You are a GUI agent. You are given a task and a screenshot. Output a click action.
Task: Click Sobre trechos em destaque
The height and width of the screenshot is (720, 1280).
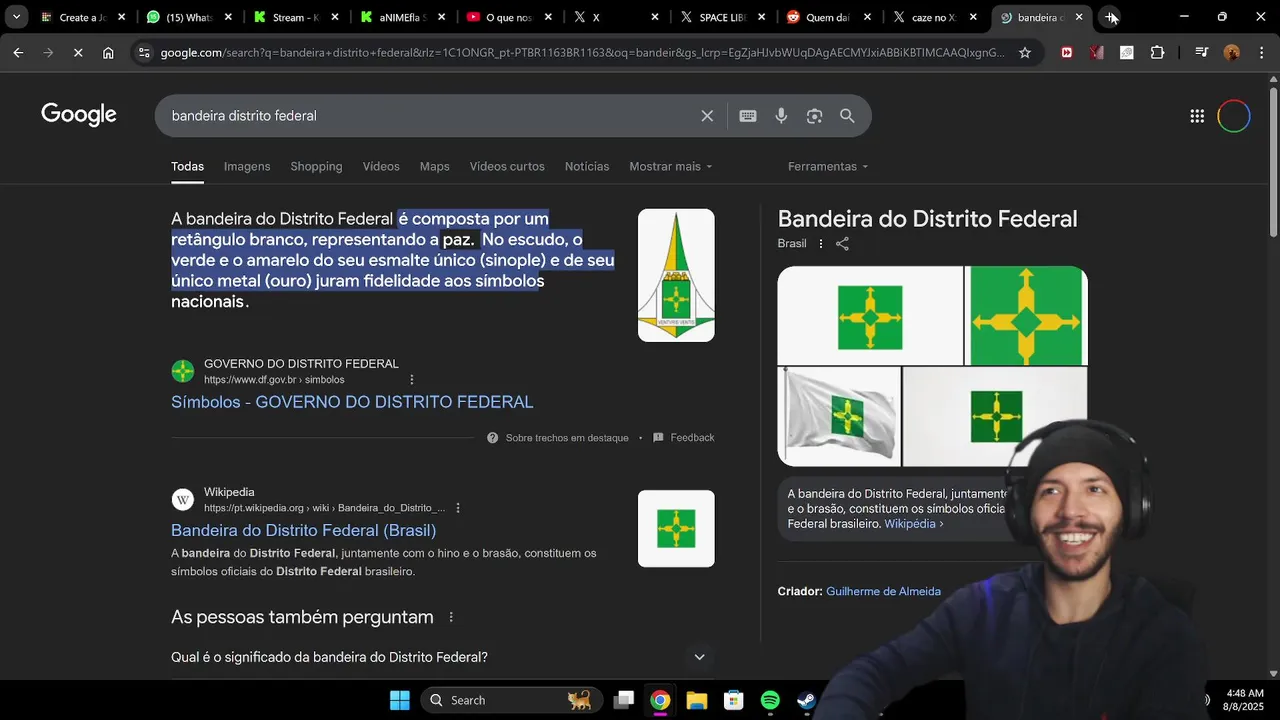click(x=558, y=438)
